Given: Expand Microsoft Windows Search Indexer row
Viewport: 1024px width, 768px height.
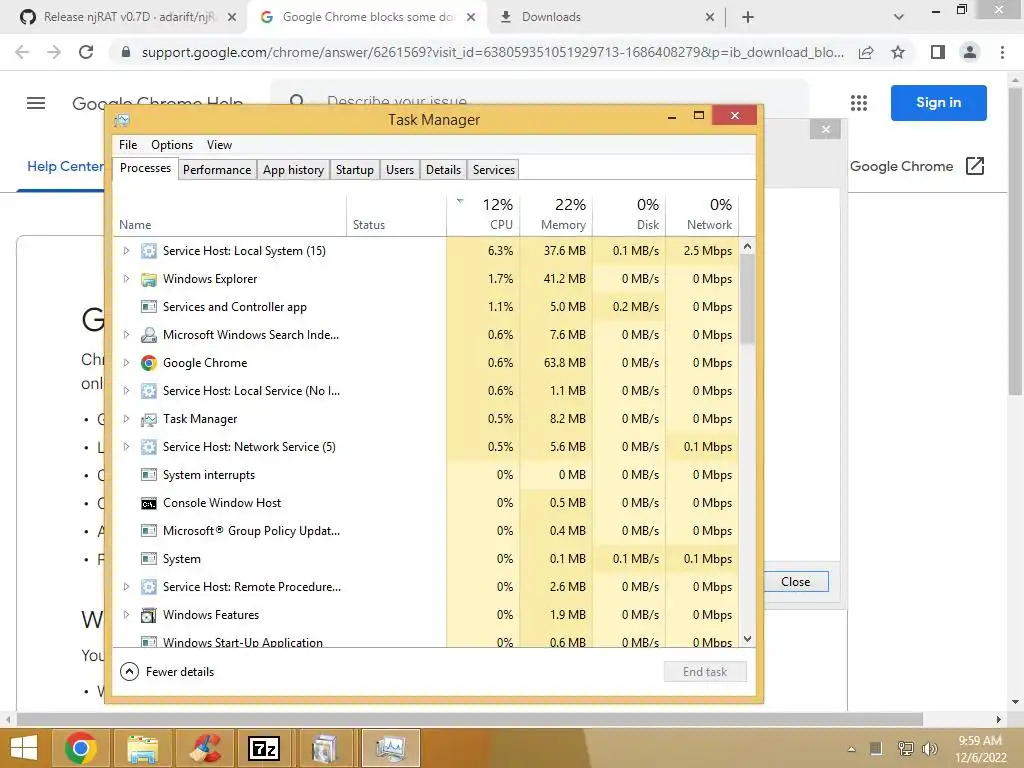Looking at the screenshot, I should click(126, 334).
